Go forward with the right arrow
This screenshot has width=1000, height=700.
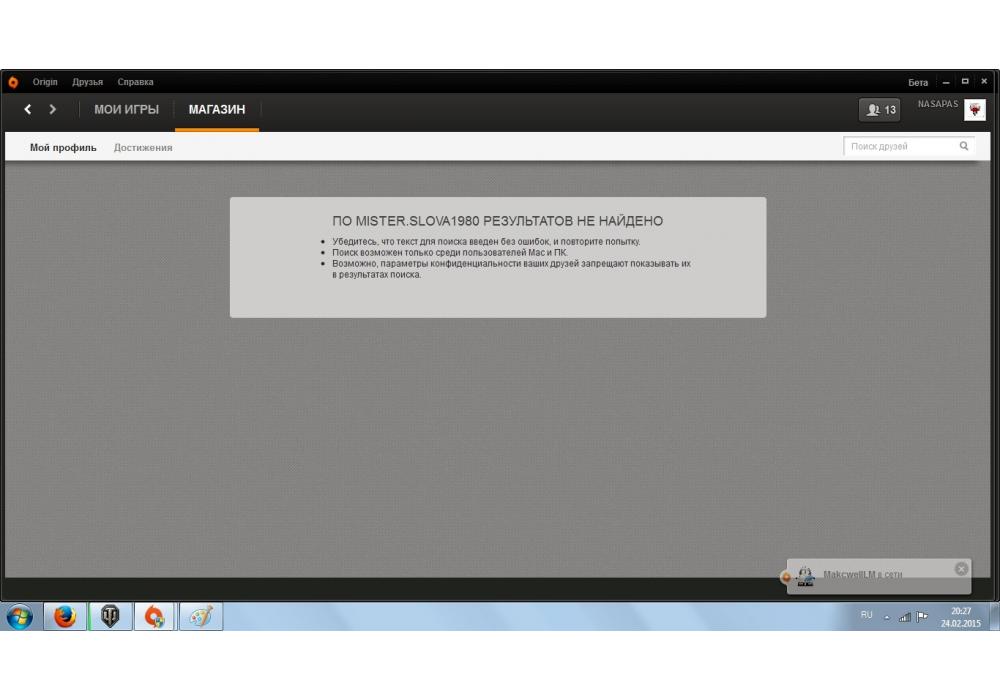[x=53, y=110]
